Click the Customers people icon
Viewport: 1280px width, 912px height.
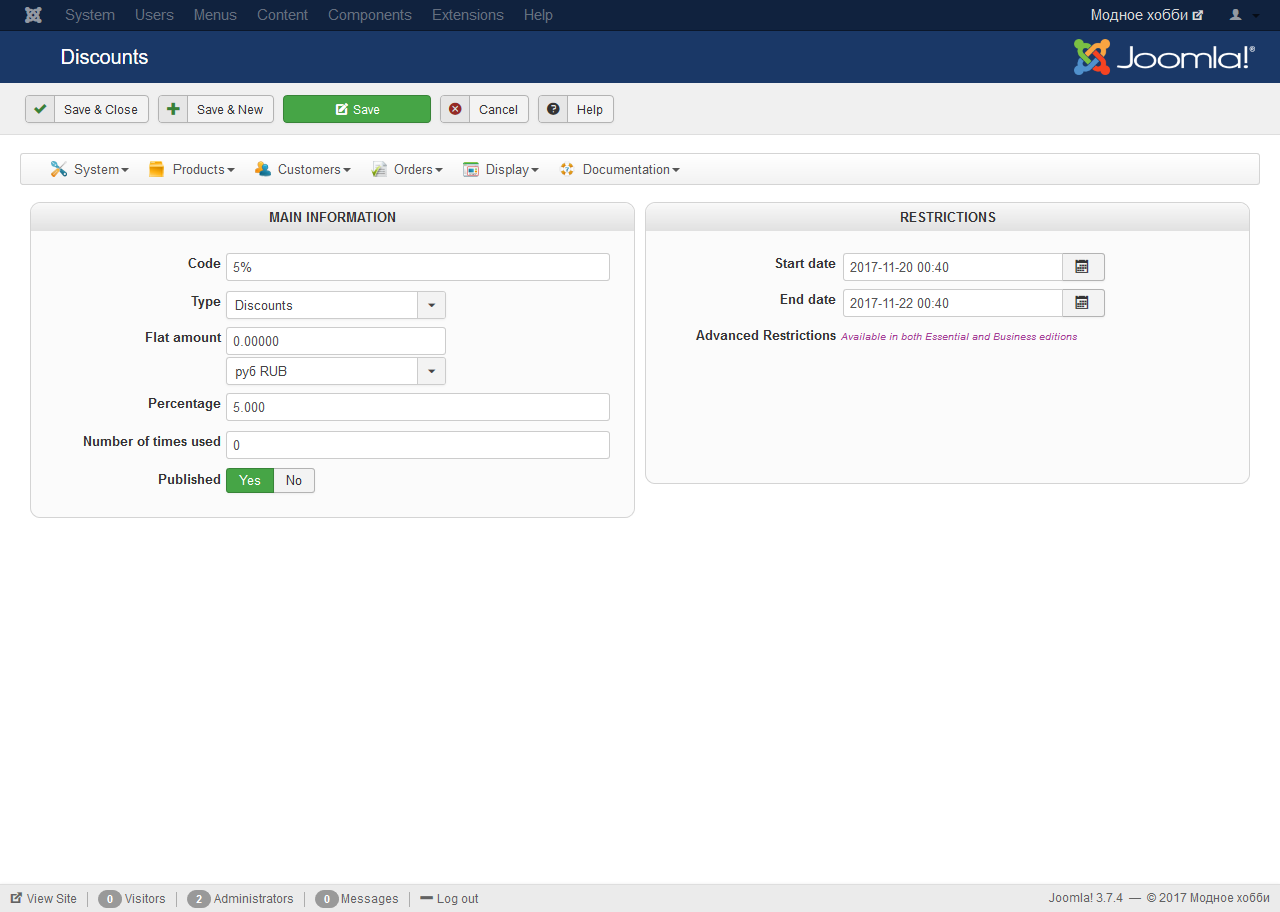pyautogui.click(x=263, y=169)
